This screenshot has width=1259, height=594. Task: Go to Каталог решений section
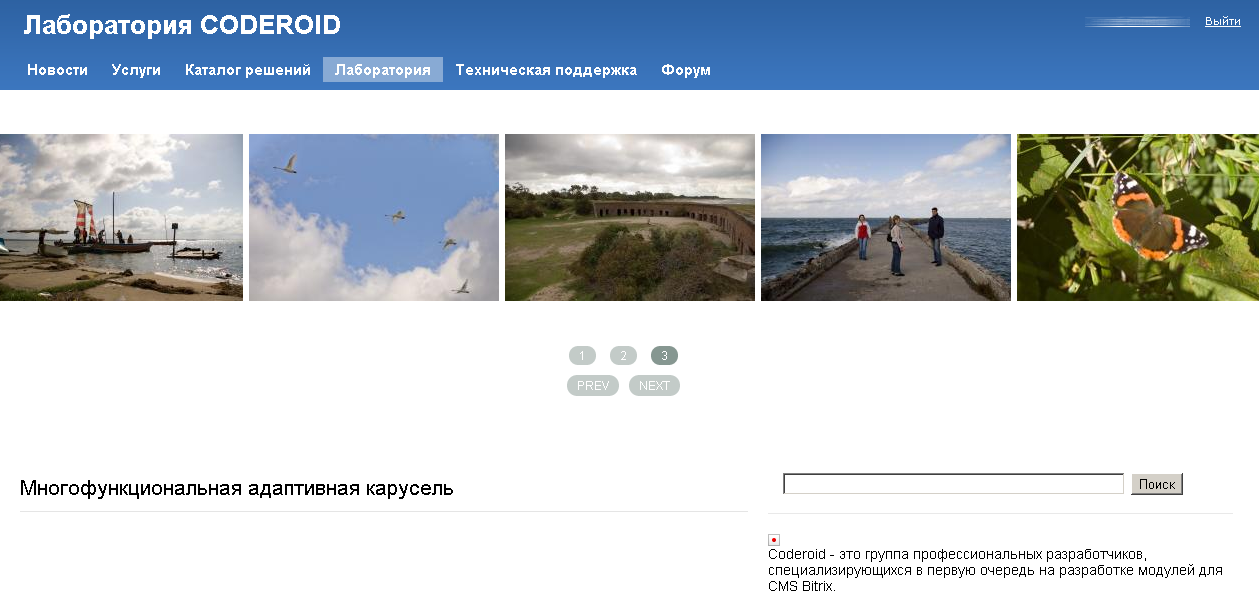pyautogui.click(x=248, y=70)
